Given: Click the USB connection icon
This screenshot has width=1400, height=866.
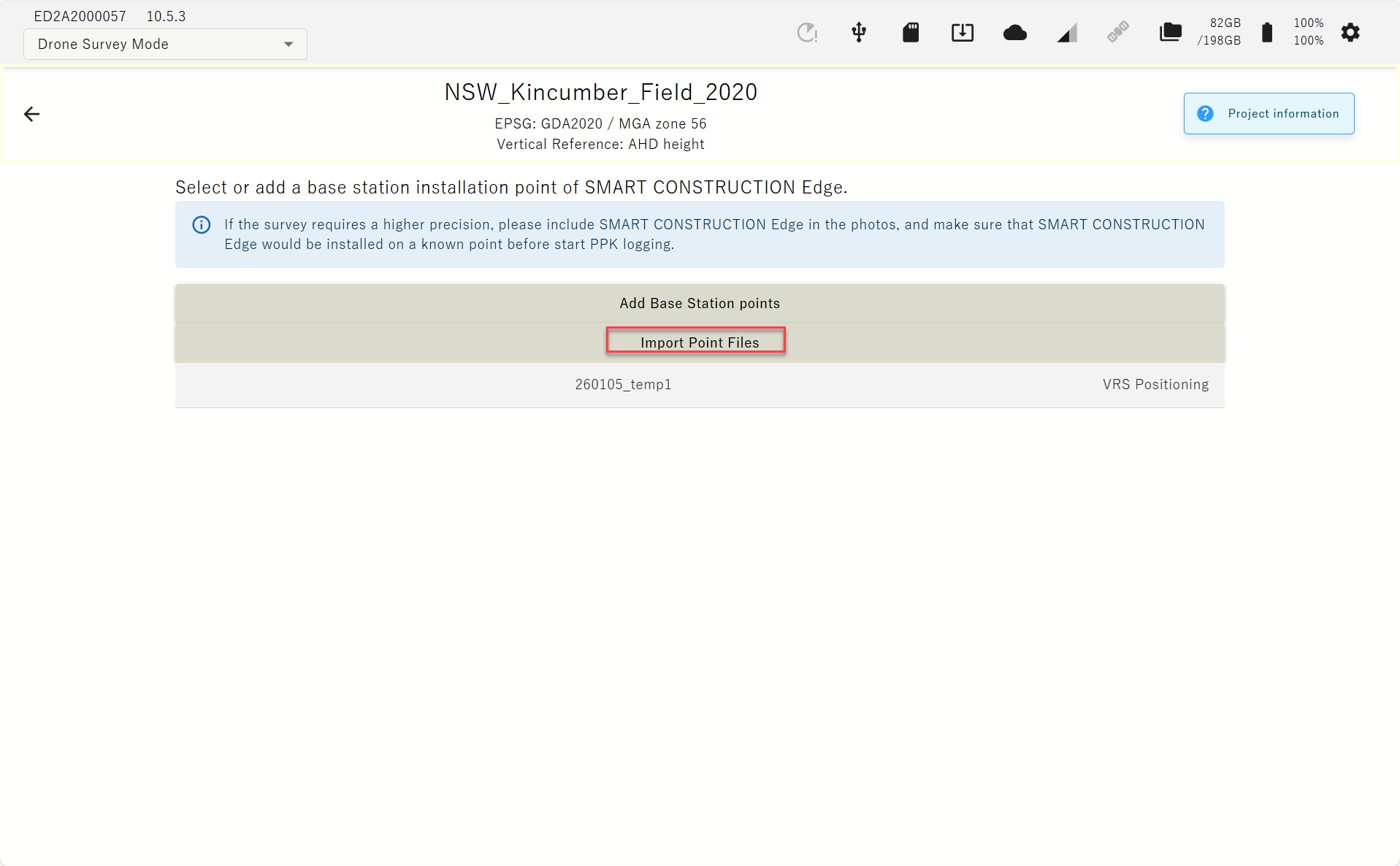Looking at the screenshot, I should (x=859, y=32).
